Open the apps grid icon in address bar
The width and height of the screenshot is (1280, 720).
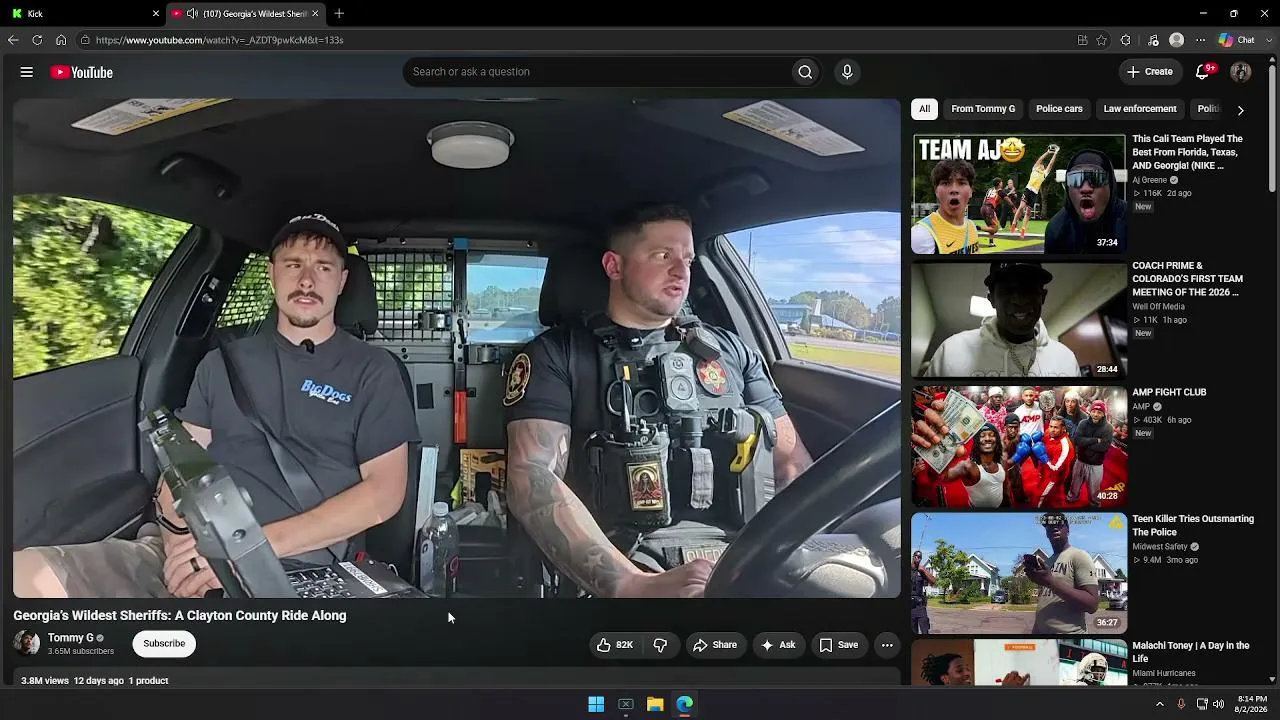tap(1082, 40)
